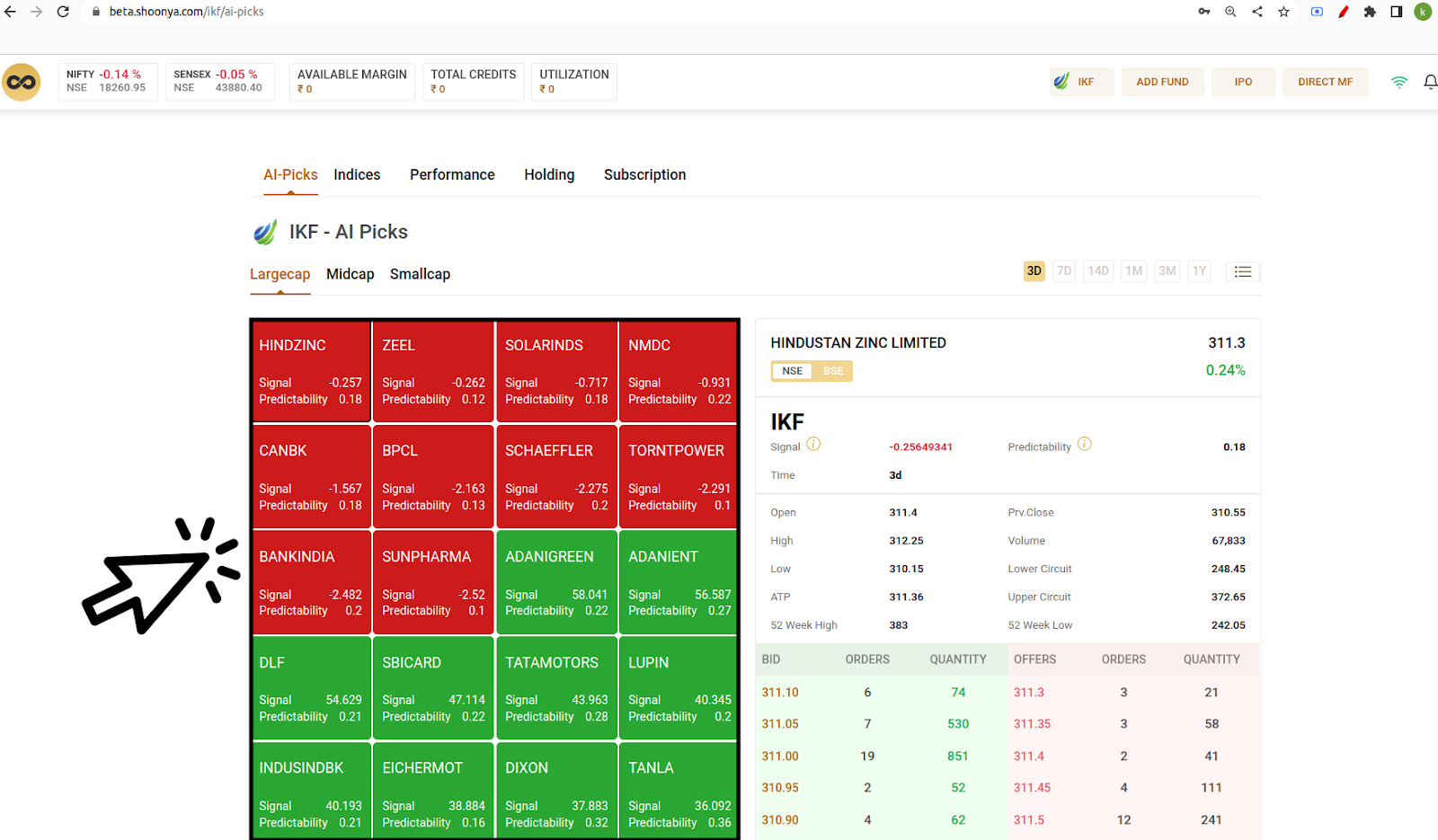The height and width of the screenshot is (840, 1438).
Task: Click HINDUSTAN ZINC LIMITED title
Action: tap(858, 343)
